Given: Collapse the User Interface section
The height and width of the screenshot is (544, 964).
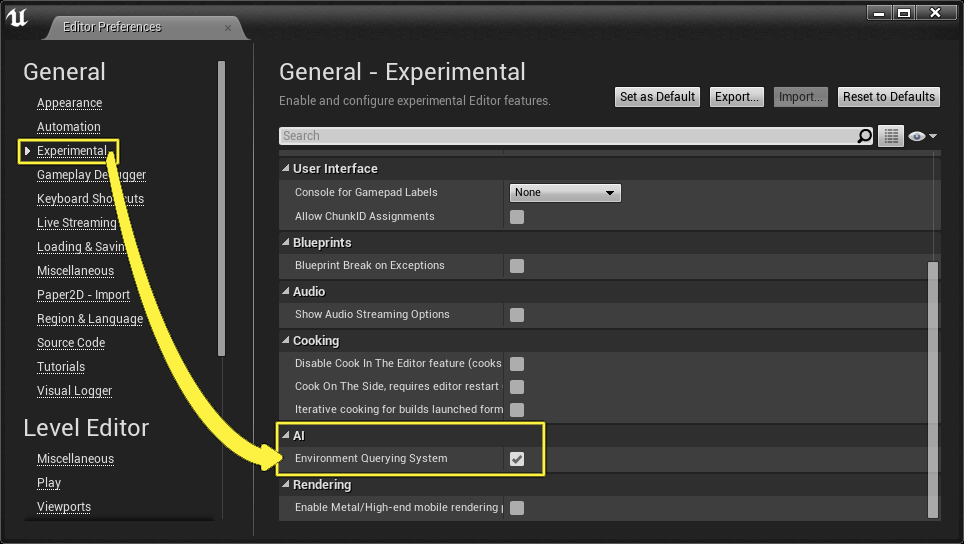Looking at the screenshot, I should point(285,169).
